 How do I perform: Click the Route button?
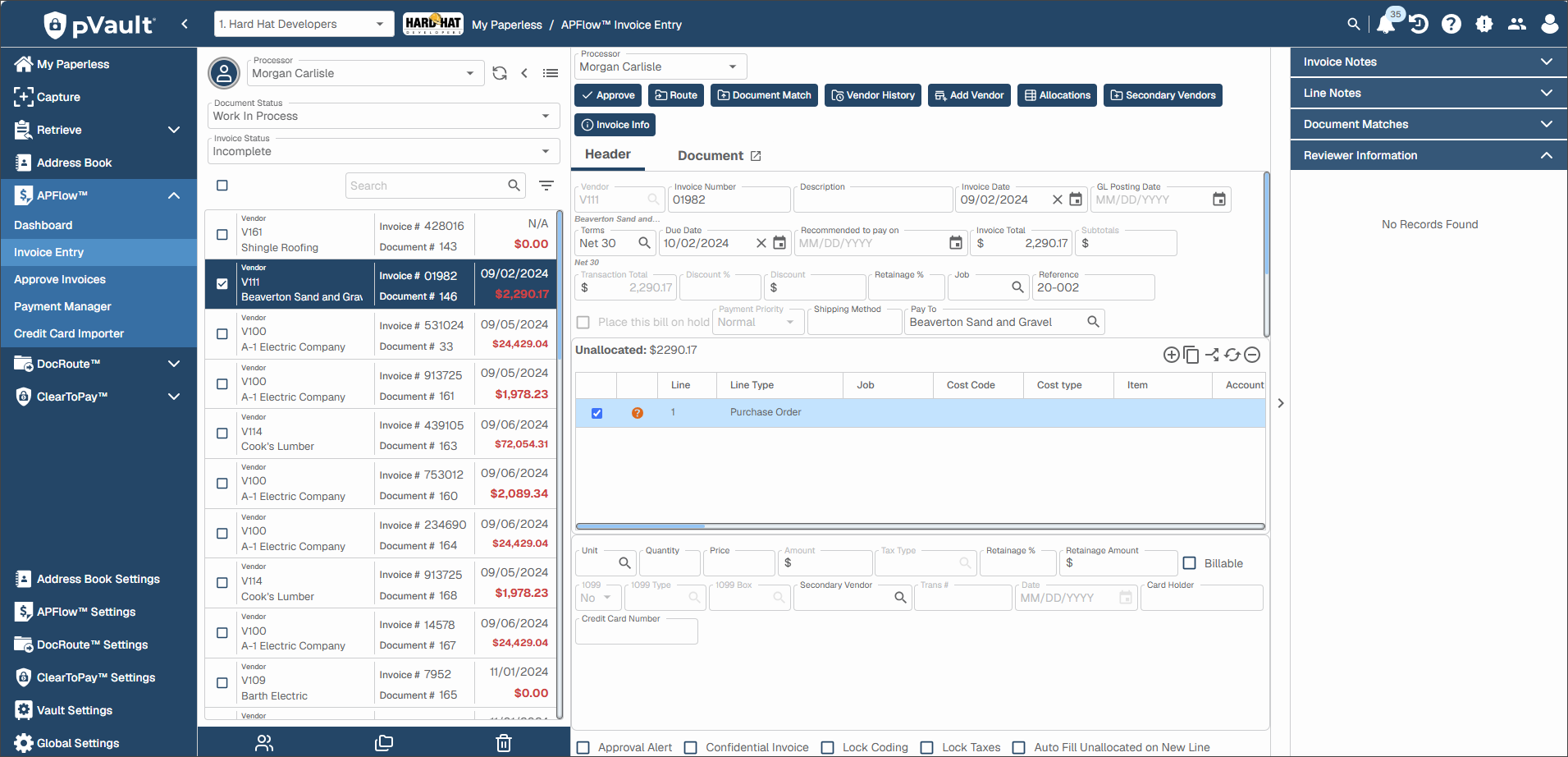point(676,95)
